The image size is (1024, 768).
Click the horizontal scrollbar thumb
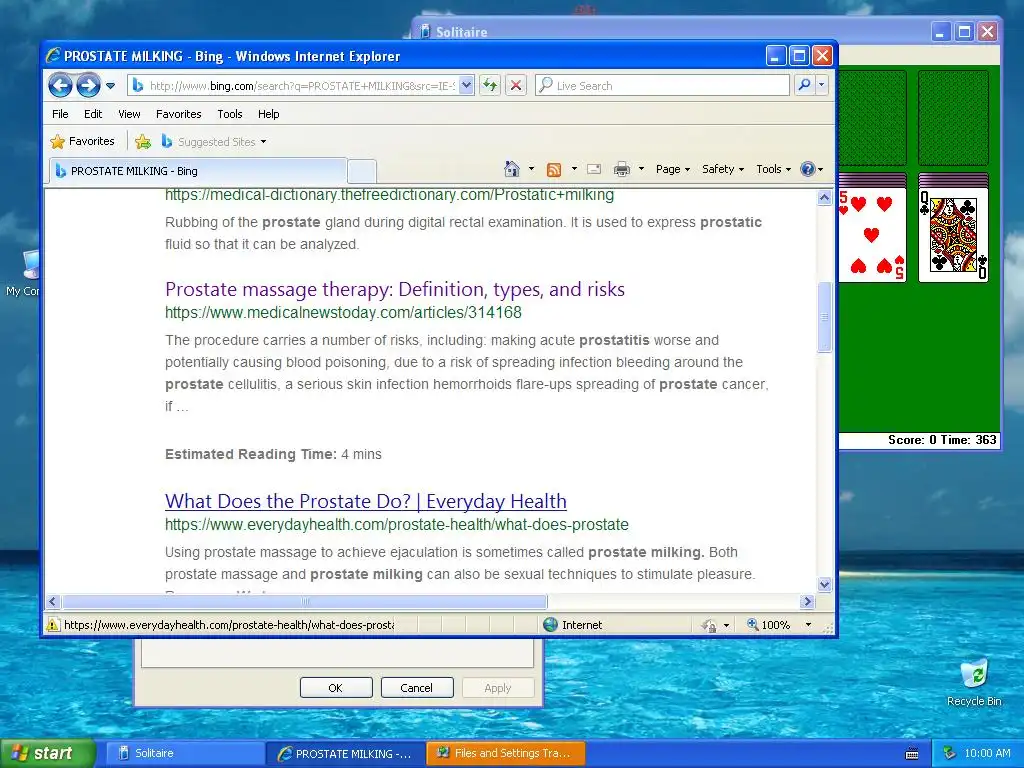[304, 601]
